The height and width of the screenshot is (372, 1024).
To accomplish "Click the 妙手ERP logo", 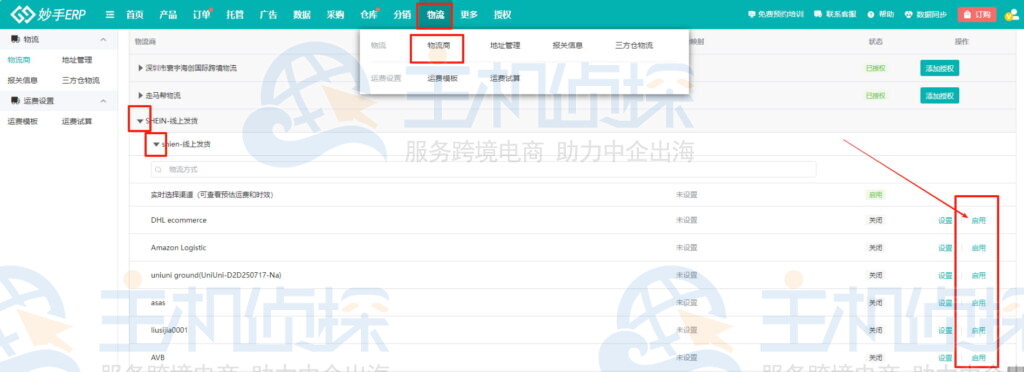I will [48, 14].
